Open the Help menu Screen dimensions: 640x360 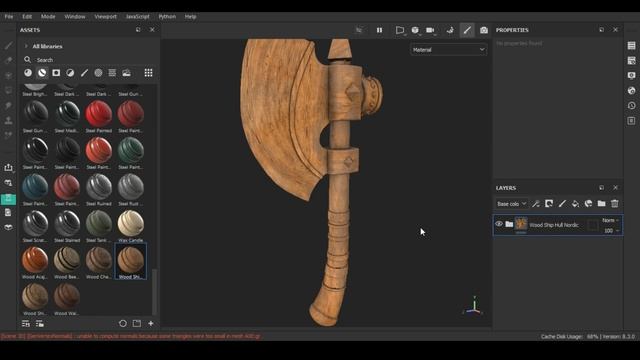click(190, 17)
